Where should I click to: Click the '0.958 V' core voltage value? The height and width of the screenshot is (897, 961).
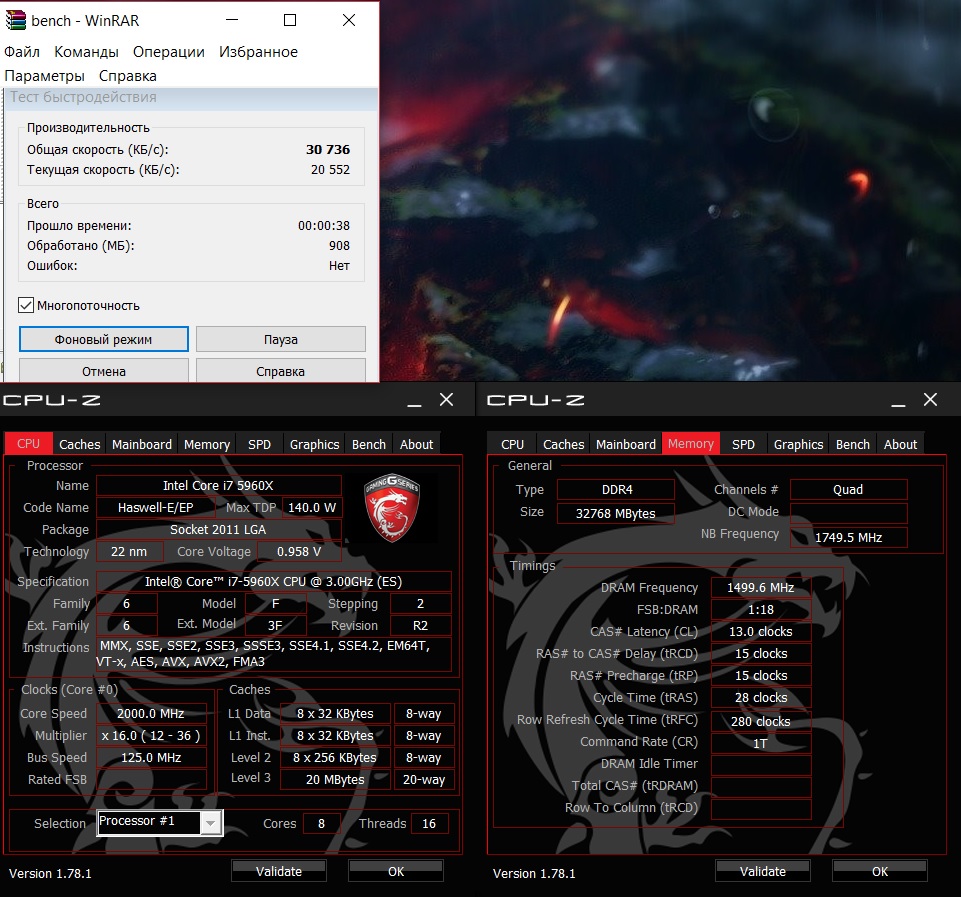click(299, 551)
